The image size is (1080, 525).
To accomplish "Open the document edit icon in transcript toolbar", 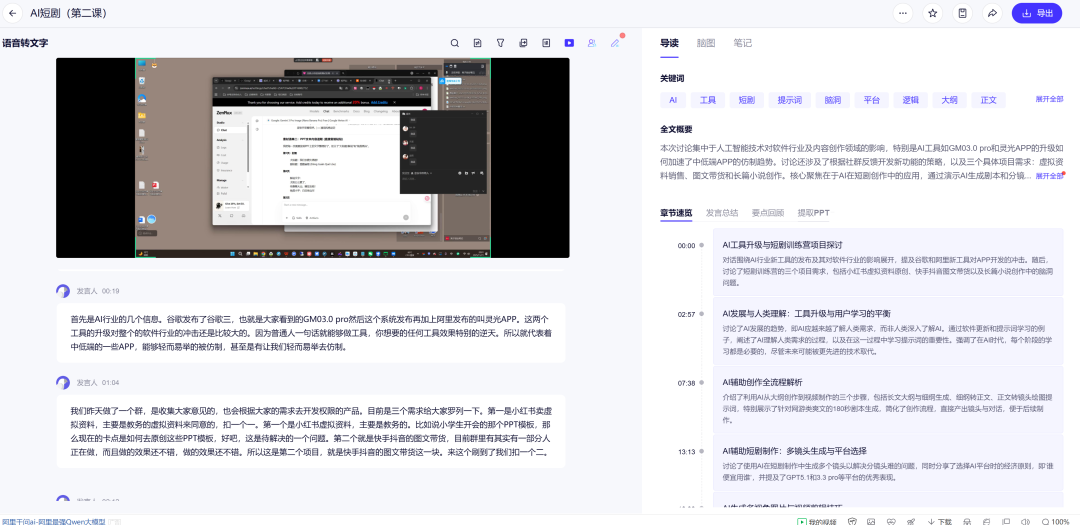I will pyautogui.click(x=477, y=43).
